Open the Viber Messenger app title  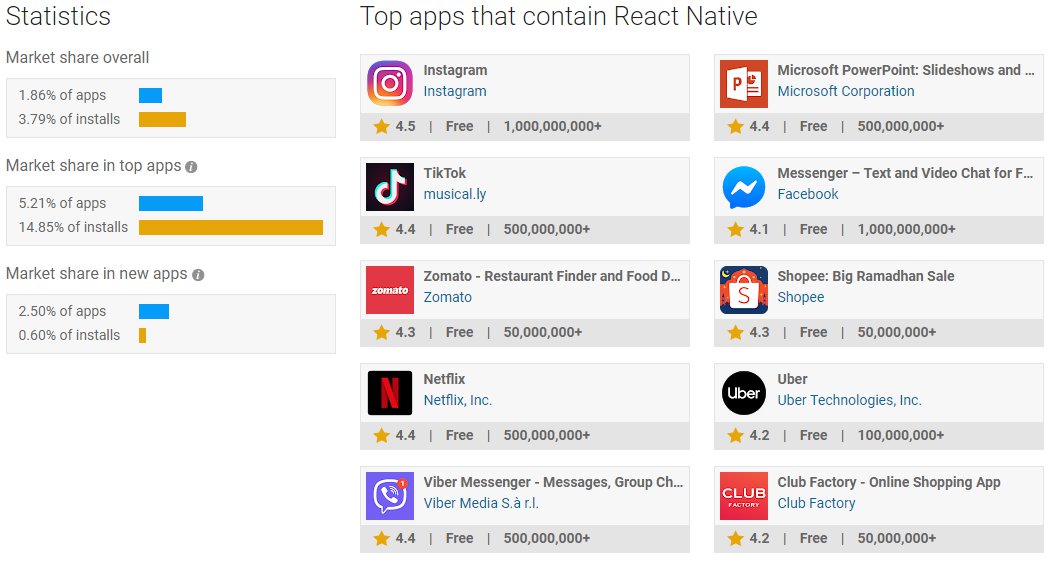553,482
